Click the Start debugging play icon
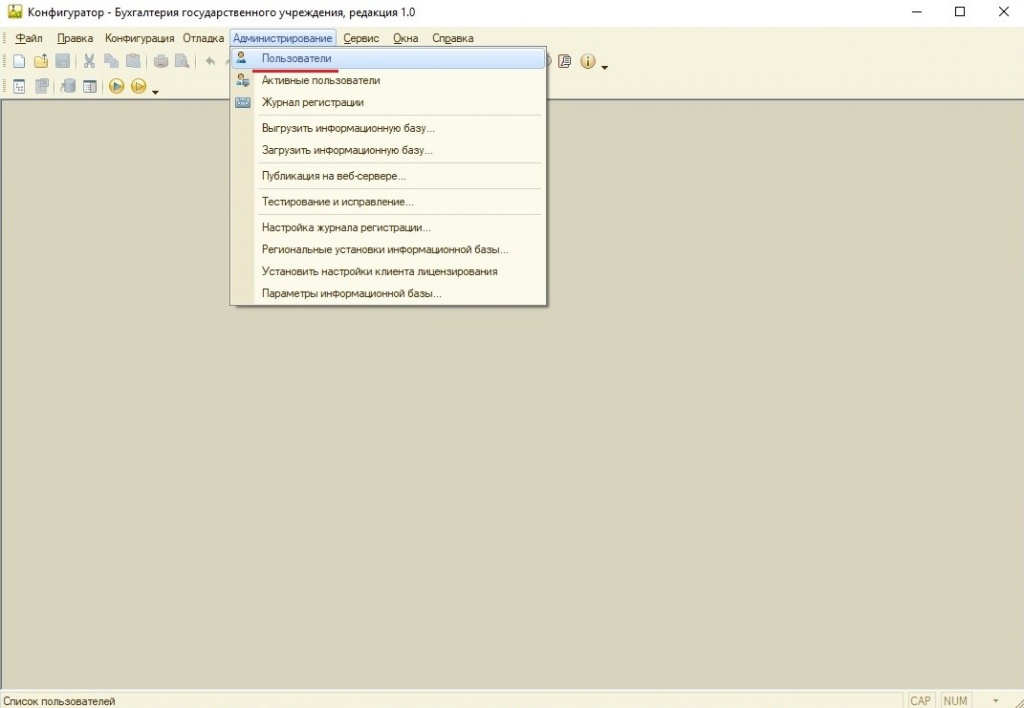Image resolution: width=1024 pixels, height=708 pixels. pyautogui.click(x=116, y=86)
